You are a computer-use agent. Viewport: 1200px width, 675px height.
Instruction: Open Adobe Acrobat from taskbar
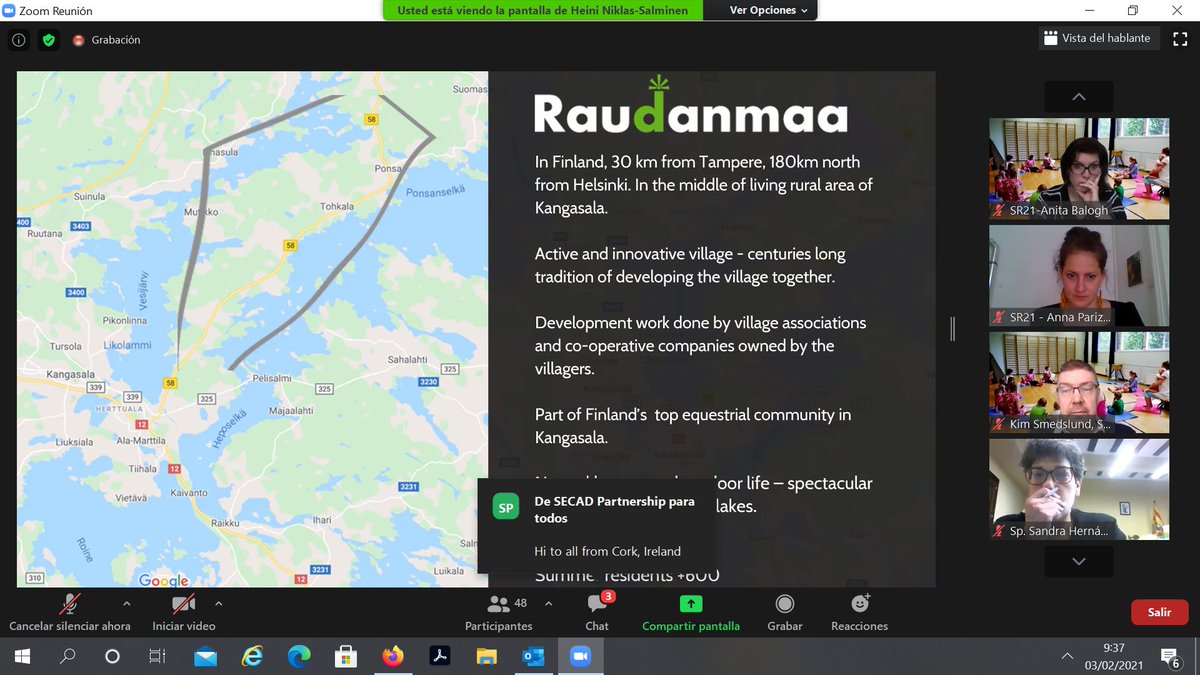click(439, 656)
